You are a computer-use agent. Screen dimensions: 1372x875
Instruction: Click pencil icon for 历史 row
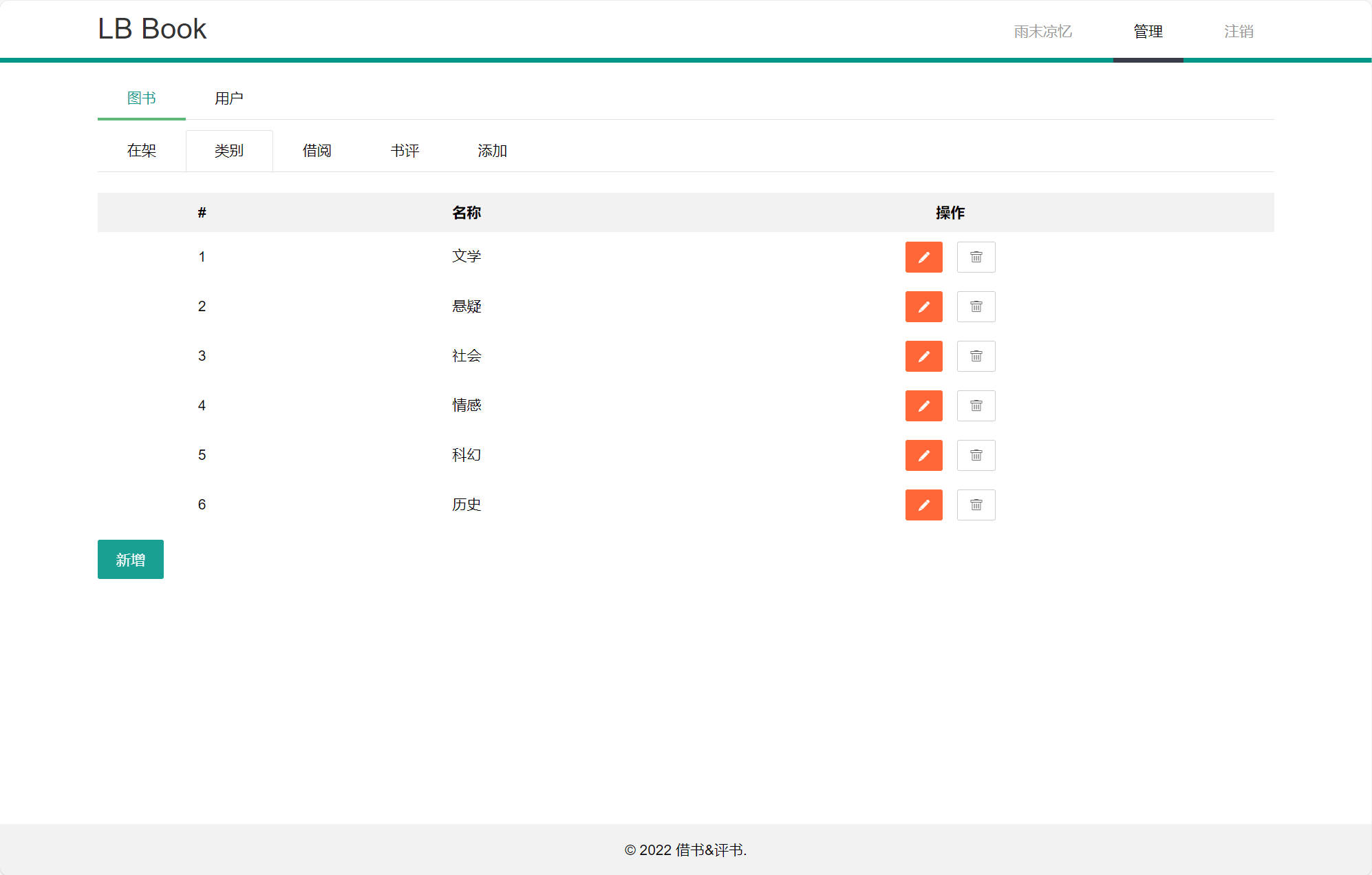tap(923, 505)
